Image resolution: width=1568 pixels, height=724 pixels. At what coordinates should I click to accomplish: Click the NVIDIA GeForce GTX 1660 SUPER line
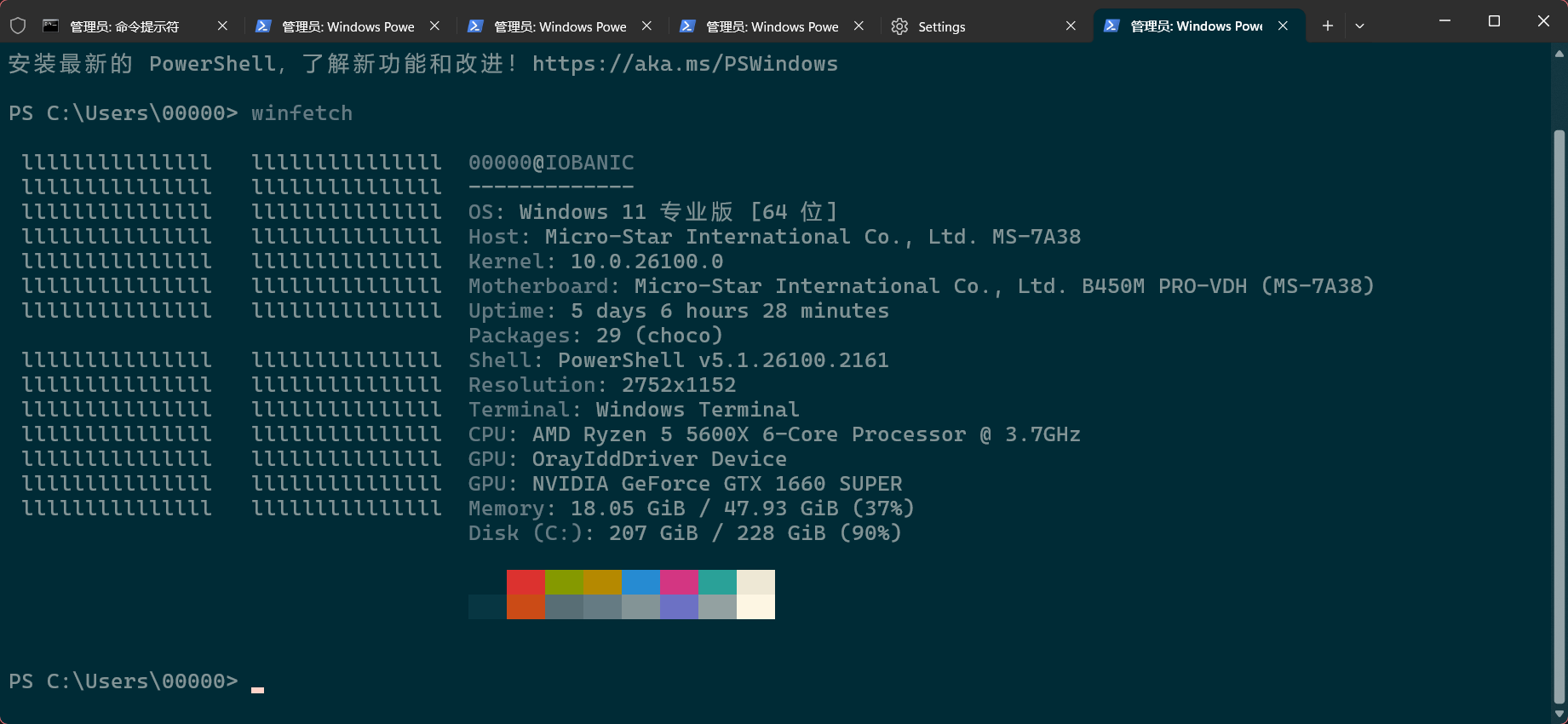685,484
